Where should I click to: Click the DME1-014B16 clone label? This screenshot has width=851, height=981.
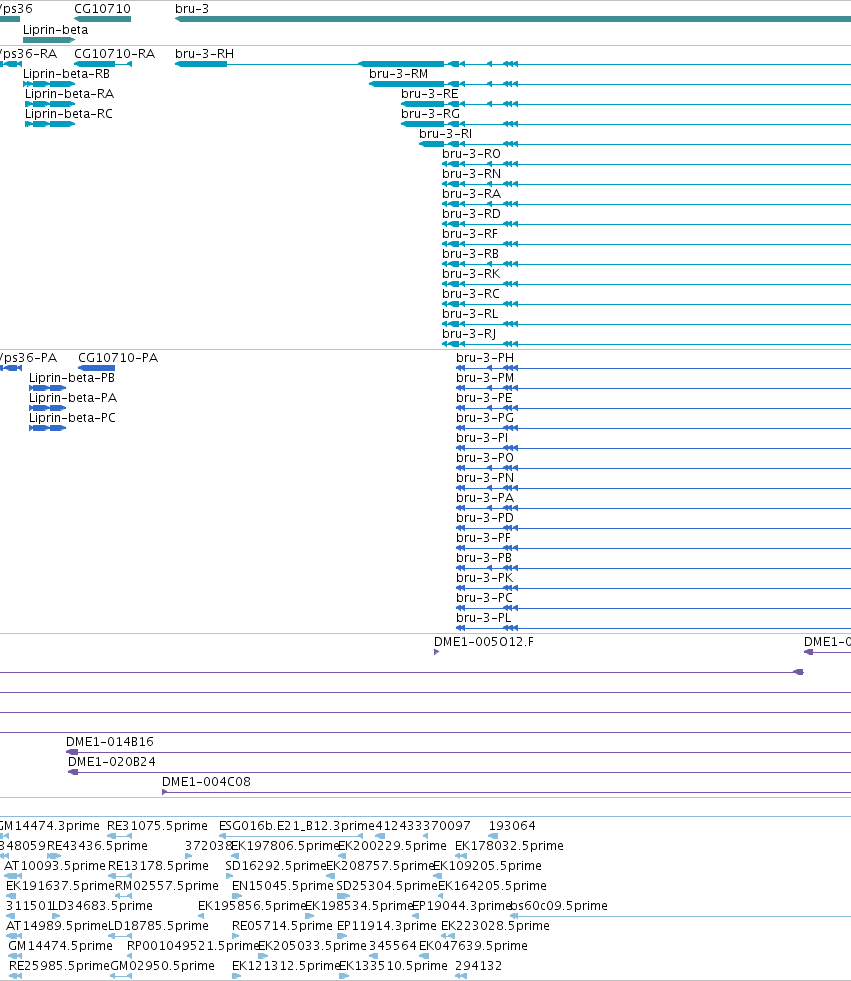click(110, 742)
